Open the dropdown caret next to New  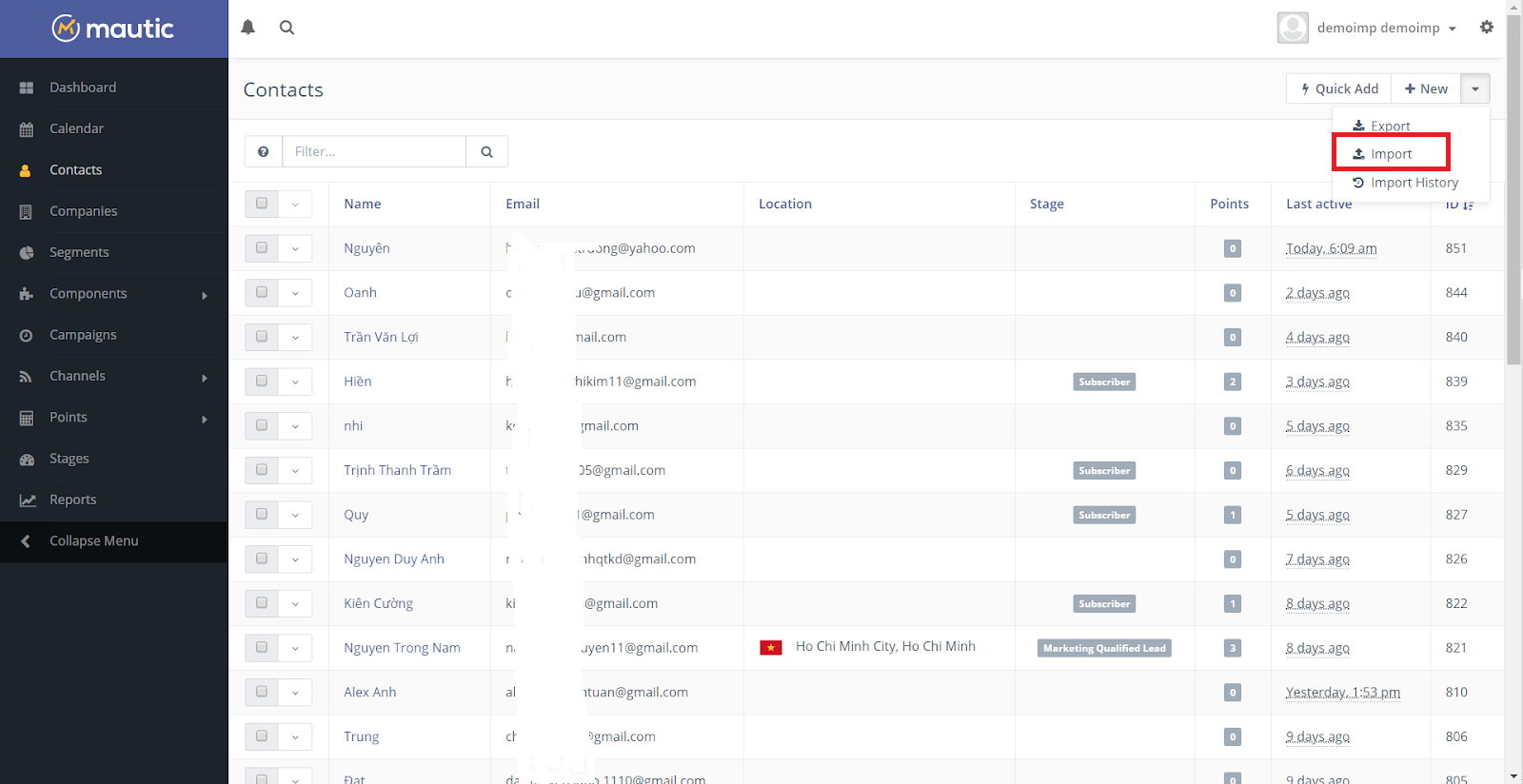[x=1474, y=89]
